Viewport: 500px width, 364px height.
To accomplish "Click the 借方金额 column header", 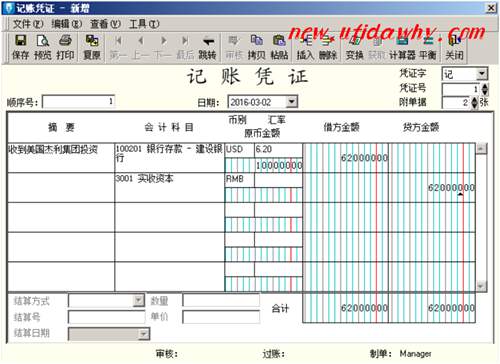I will coord(341,127).
